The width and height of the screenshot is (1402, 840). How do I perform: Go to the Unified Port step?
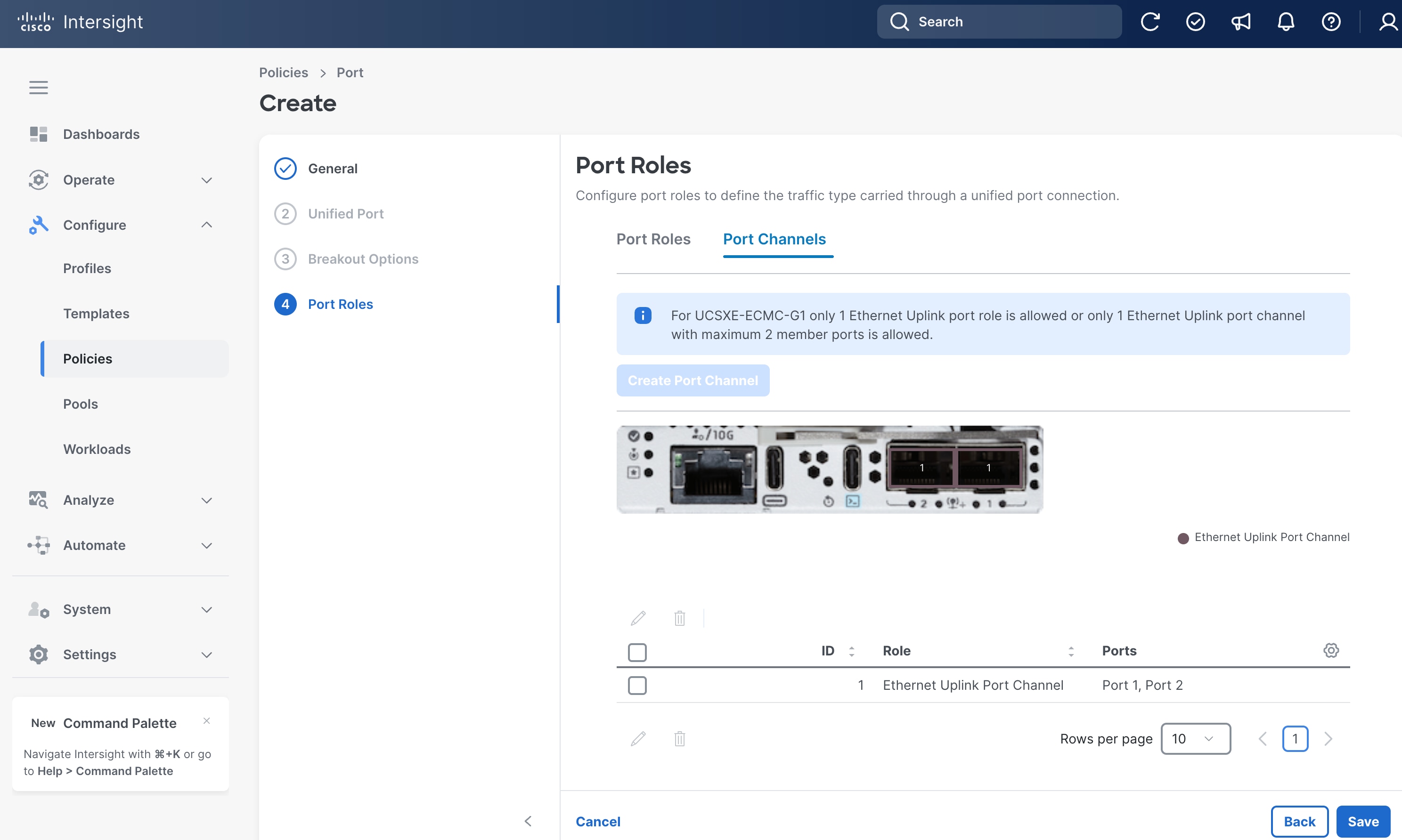(x=329, y=213)
